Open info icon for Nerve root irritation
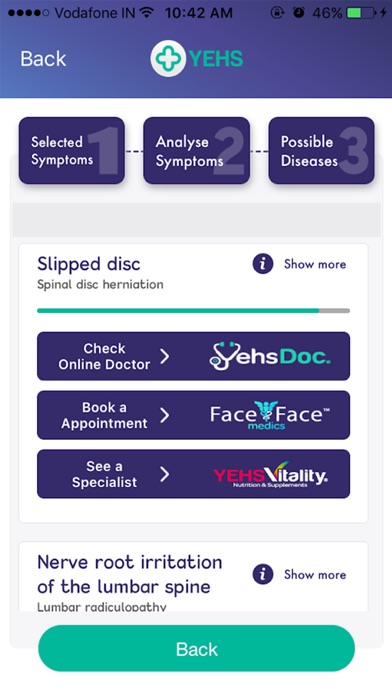 [x=263, y=574]
